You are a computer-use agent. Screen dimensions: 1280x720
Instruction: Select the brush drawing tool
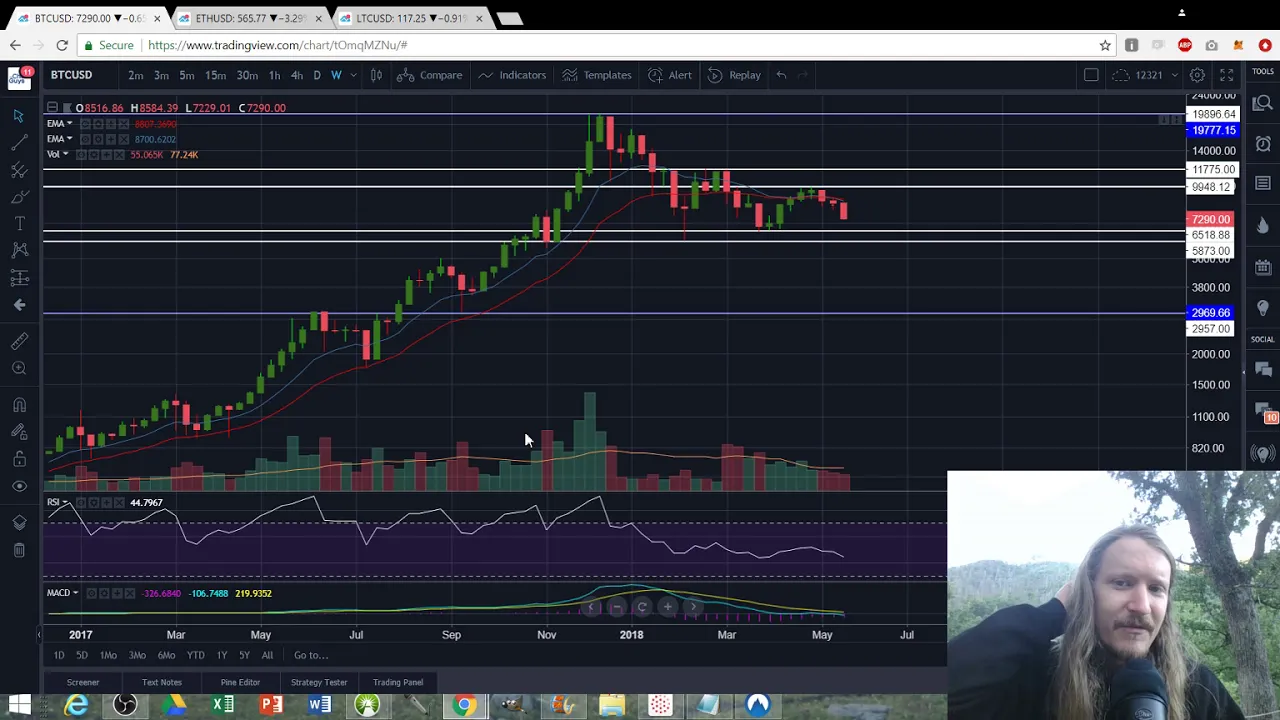[18, 197]
